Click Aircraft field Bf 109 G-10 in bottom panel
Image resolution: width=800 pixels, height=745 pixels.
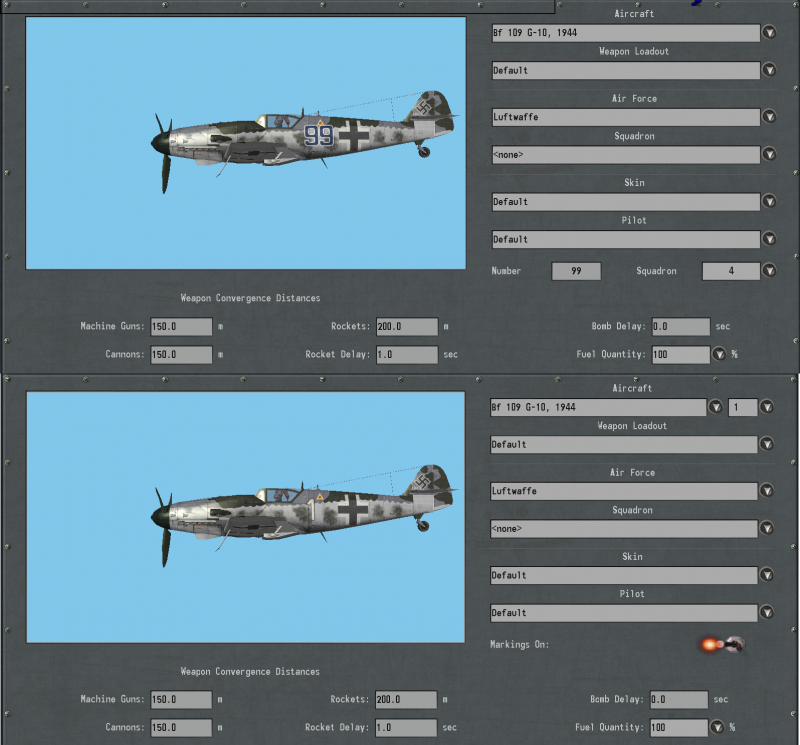[x=598, y=407]
